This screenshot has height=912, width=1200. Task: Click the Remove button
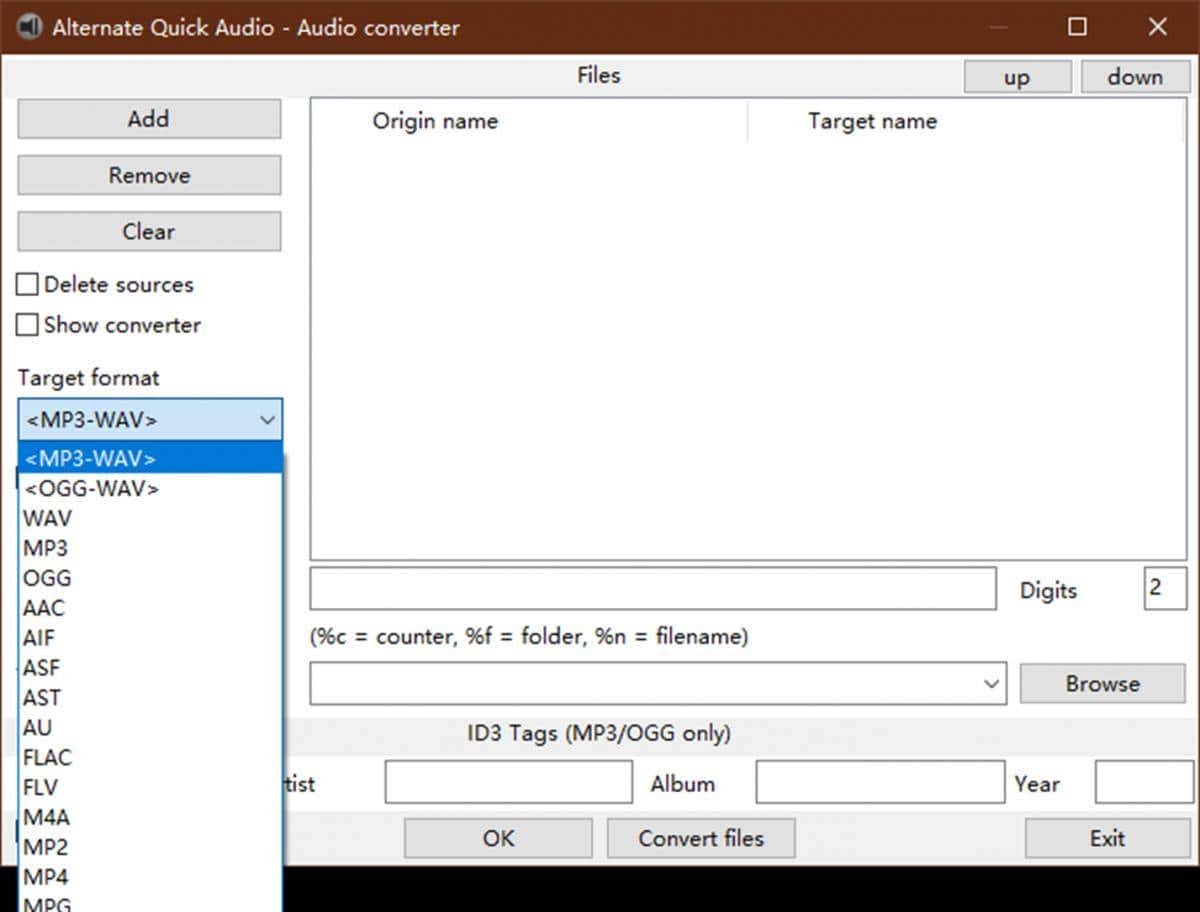(x=149, y=176)
